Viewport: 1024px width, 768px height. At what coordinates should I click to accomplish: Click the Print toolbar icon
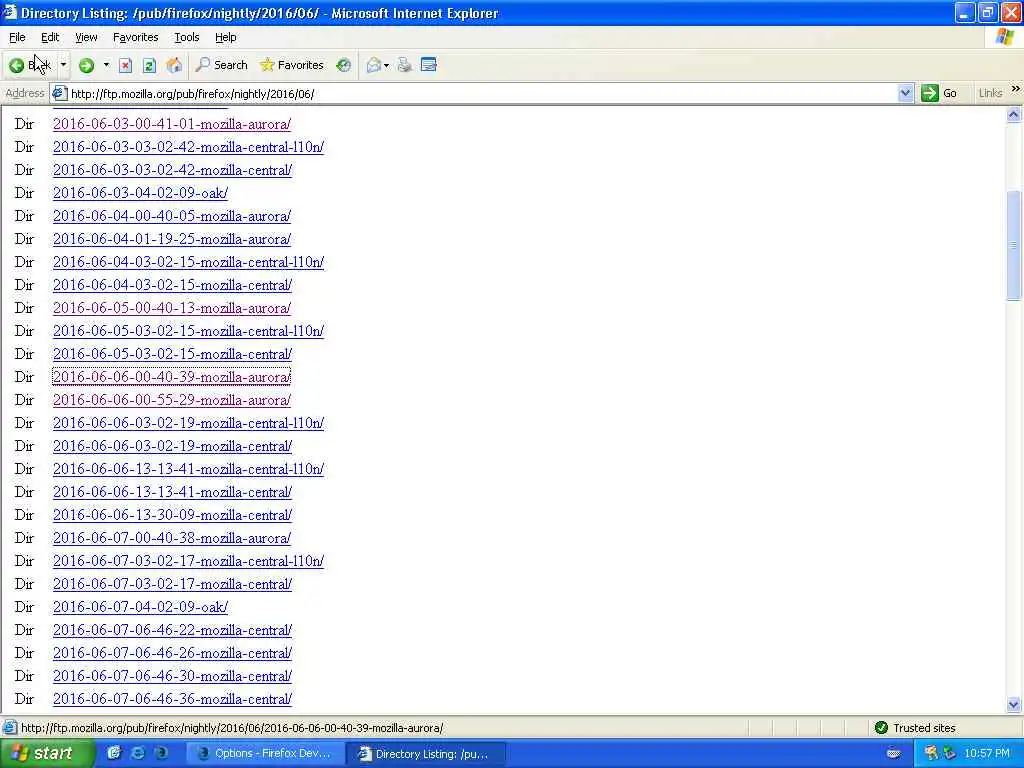pos(405,65)
